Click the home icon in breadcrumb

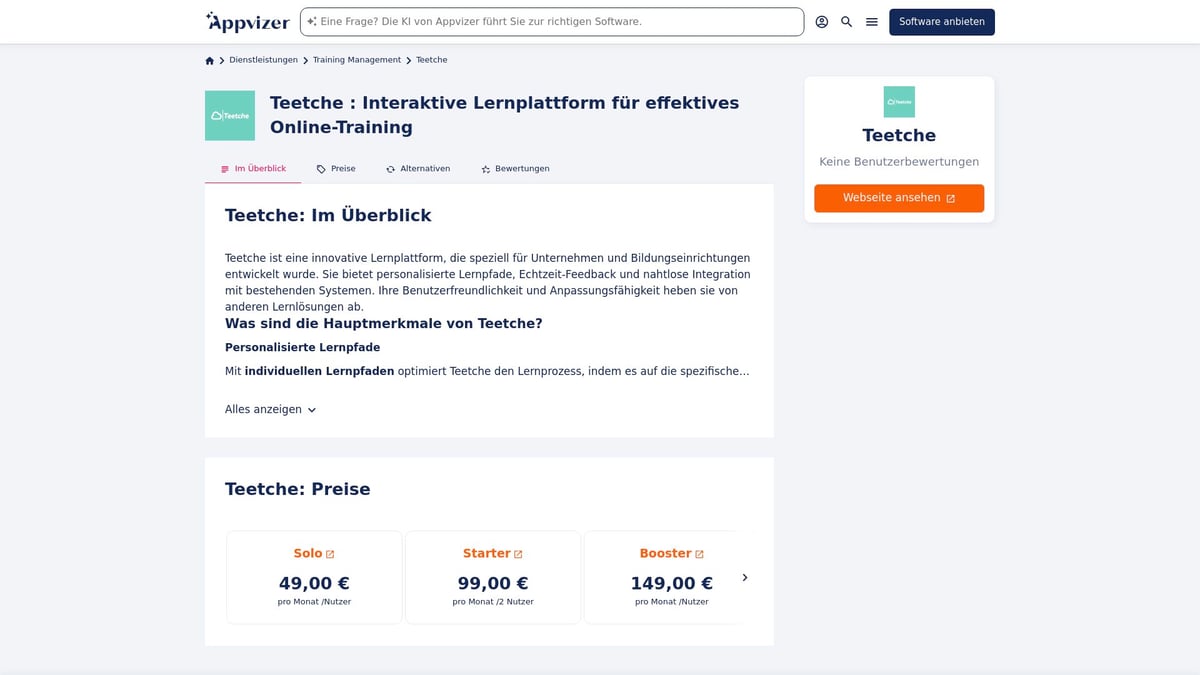pos(210,60)
